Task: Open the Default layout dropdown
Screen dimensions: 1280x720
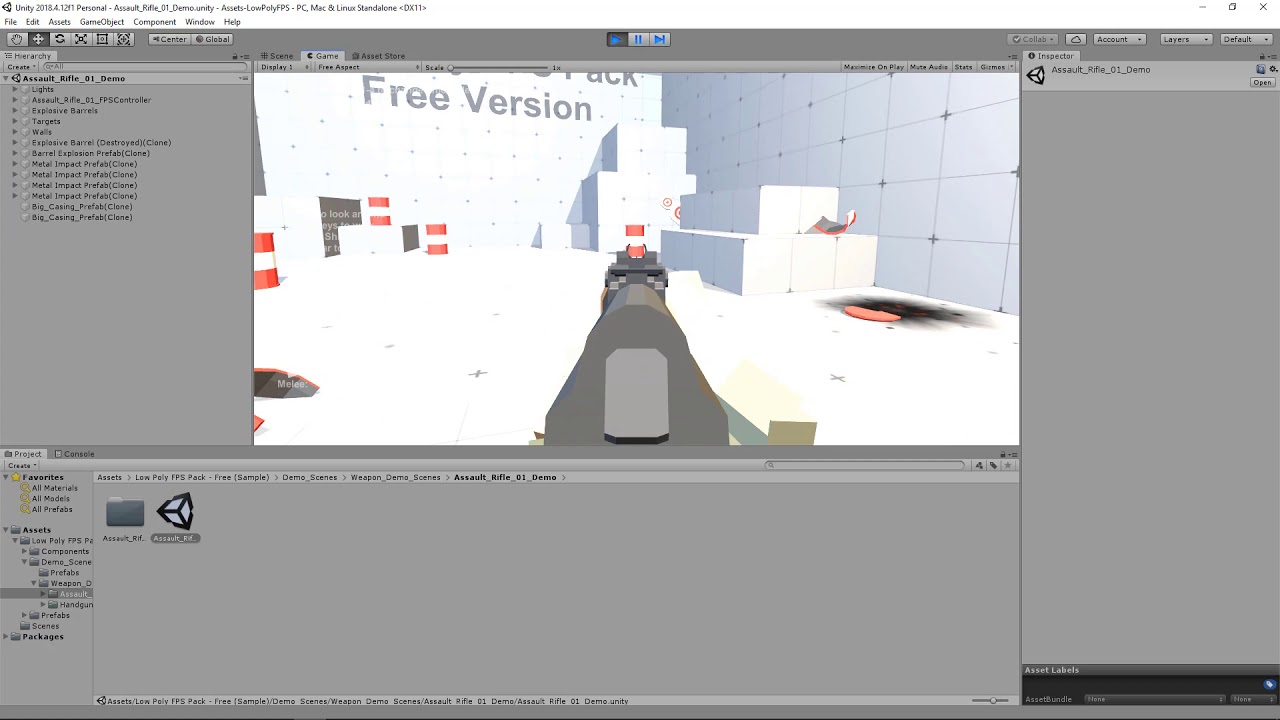Action: 1245,39
